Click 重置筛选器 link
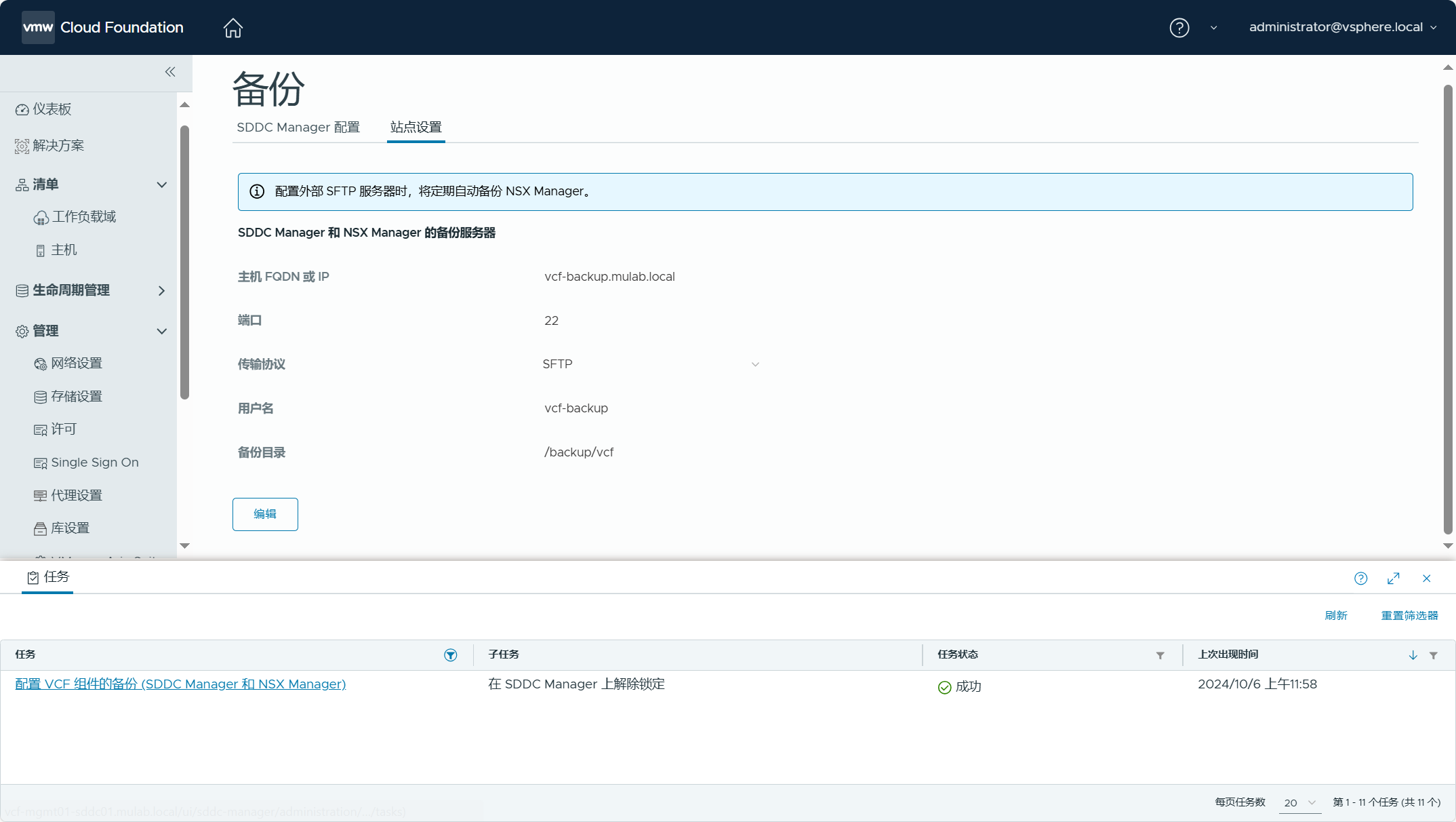This screenshot has width=1456, height=822. (x=1409, y=615)
